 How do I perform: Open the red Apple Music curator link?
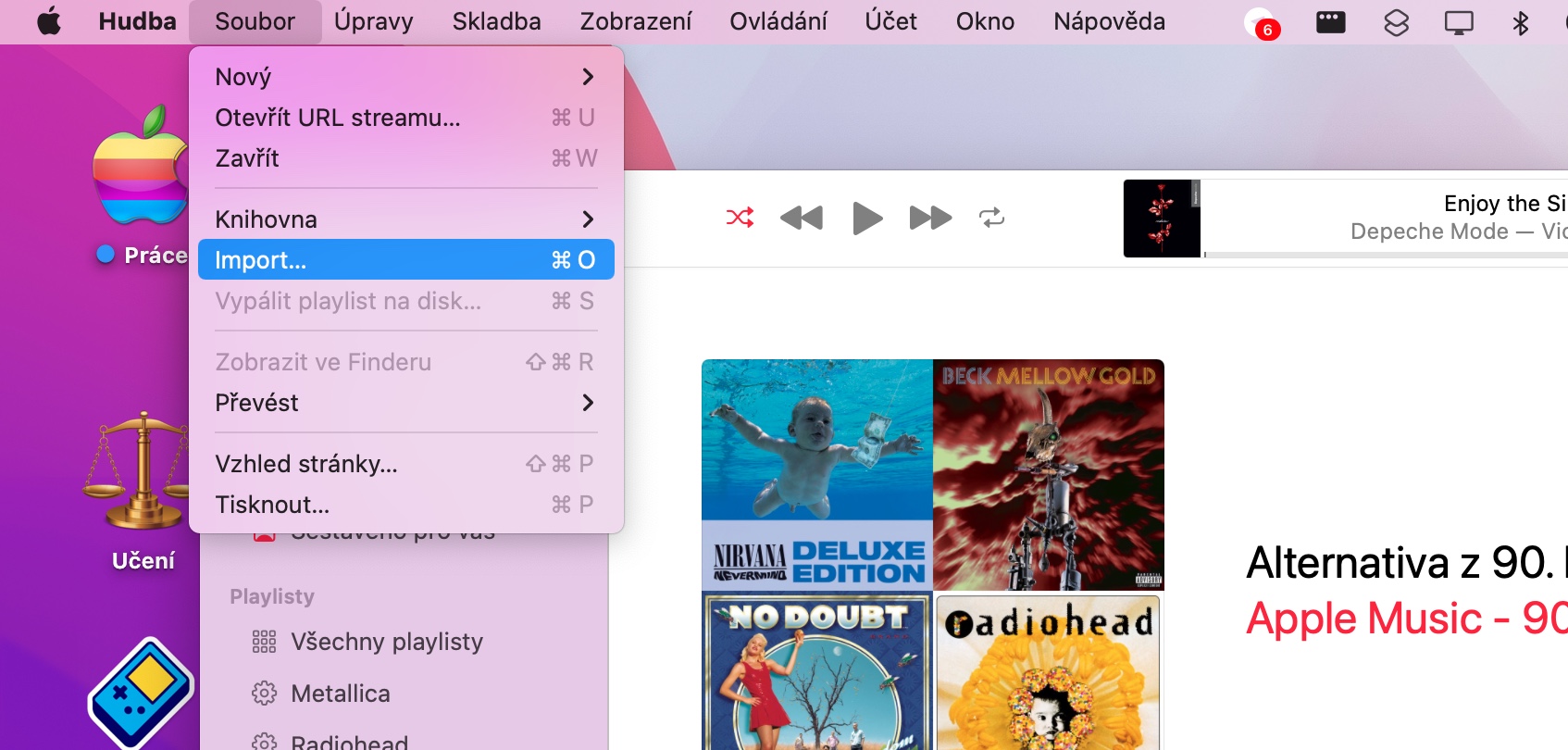click(1406, 618)
